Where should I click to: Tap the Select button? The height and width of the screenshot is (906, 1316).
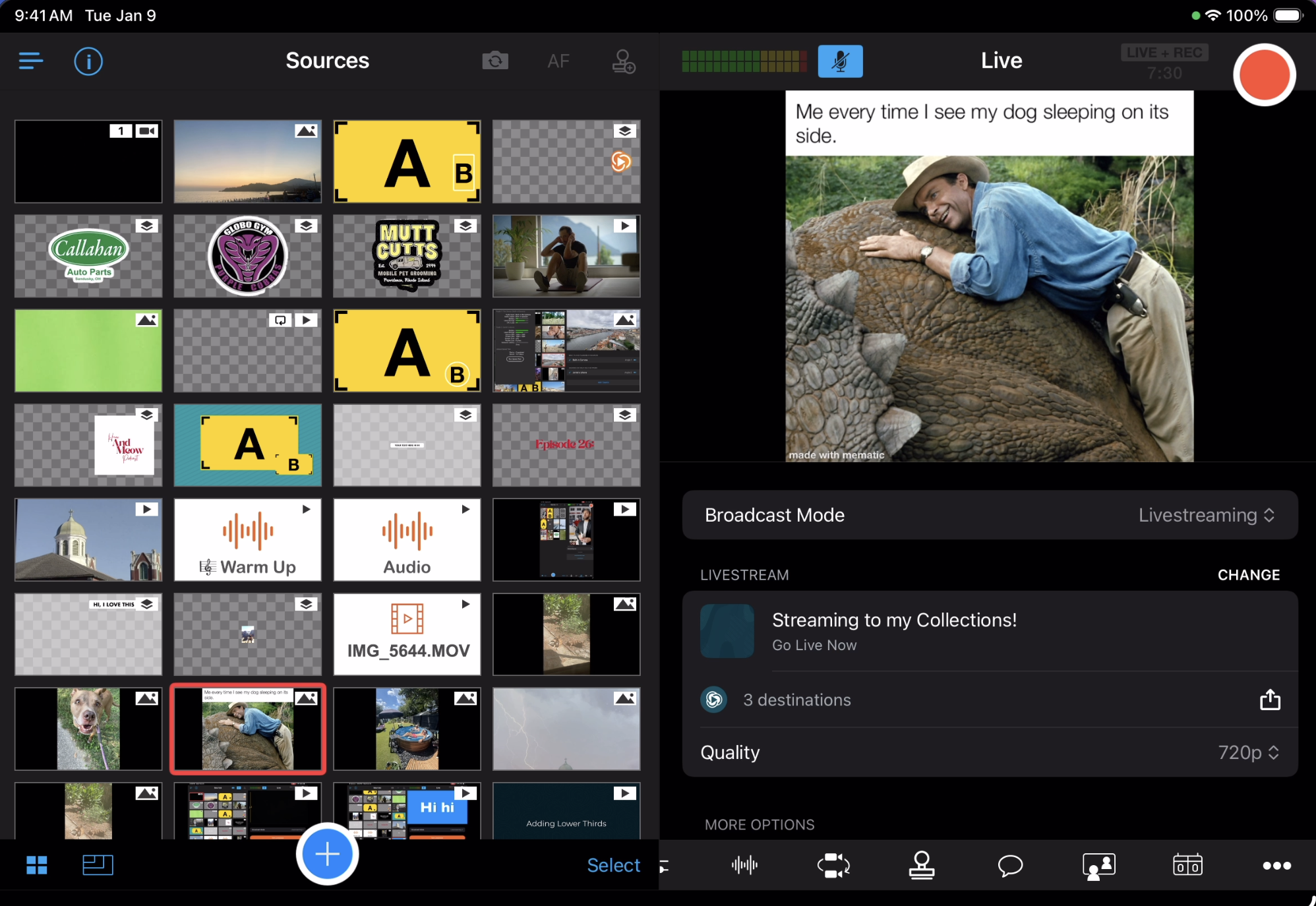click(613, 864)
